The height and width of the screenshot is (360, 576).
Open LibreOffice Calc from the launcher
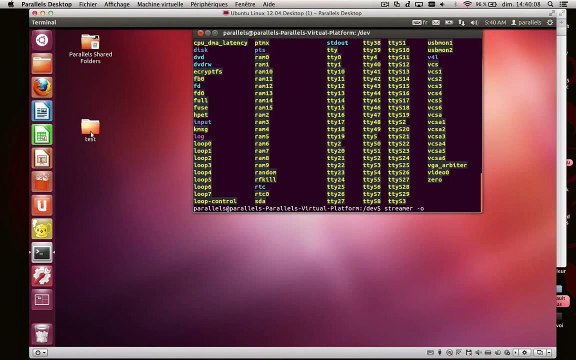click(42, 134)
